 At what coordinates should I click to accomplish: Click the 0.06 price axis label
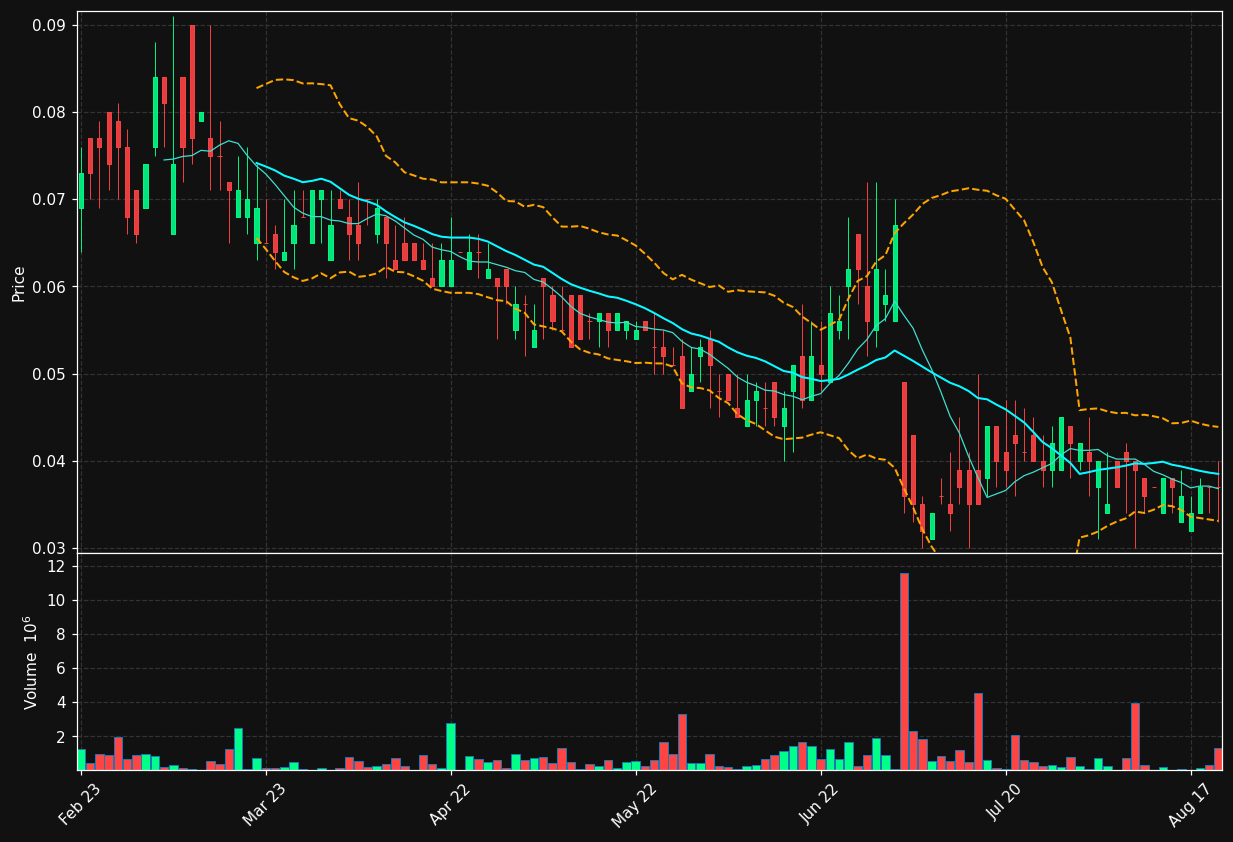point(51,287)
